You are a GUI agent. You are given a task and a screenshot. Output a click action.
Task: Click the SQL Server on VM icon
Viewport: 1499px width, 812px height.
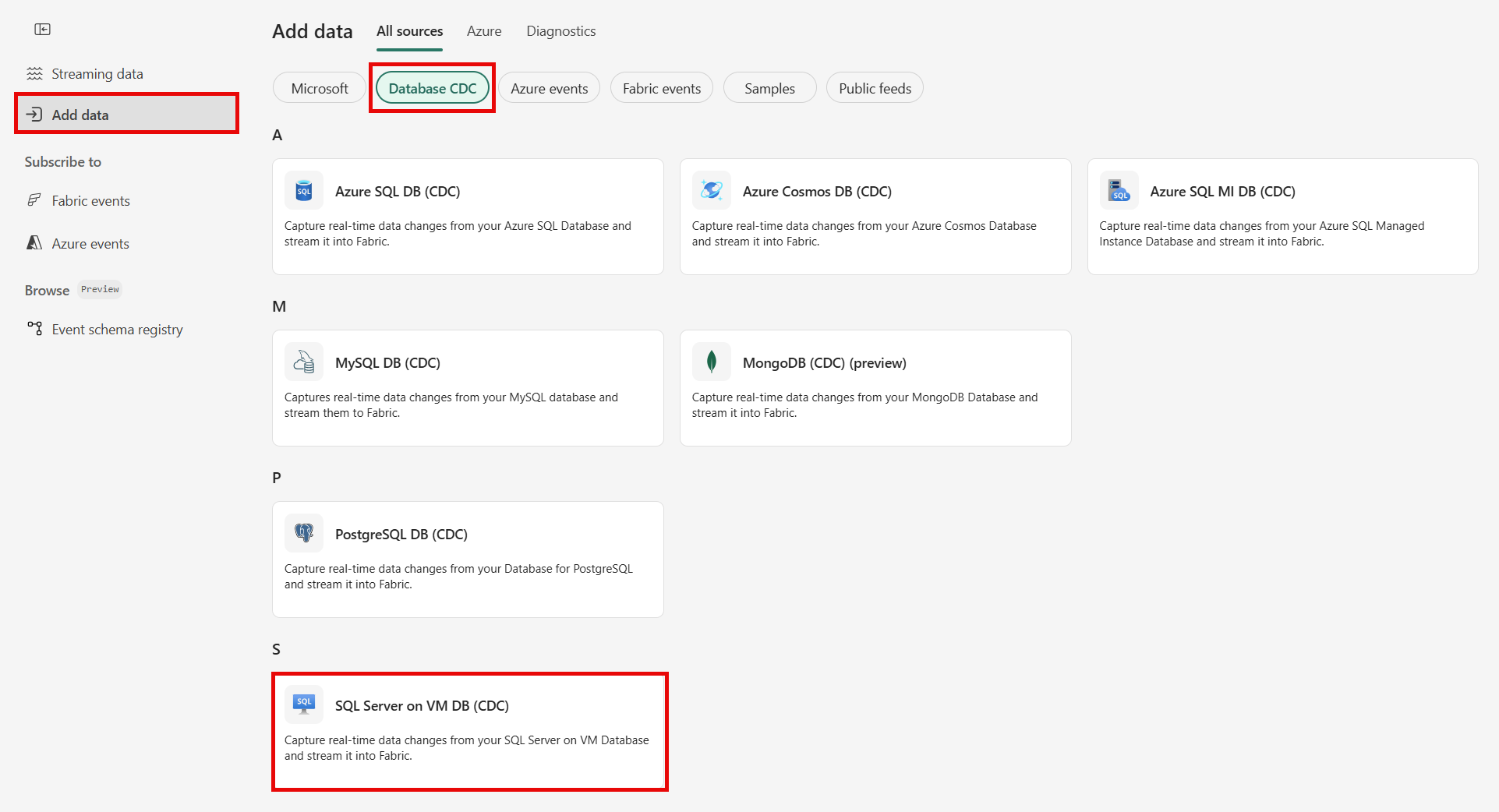304,705
